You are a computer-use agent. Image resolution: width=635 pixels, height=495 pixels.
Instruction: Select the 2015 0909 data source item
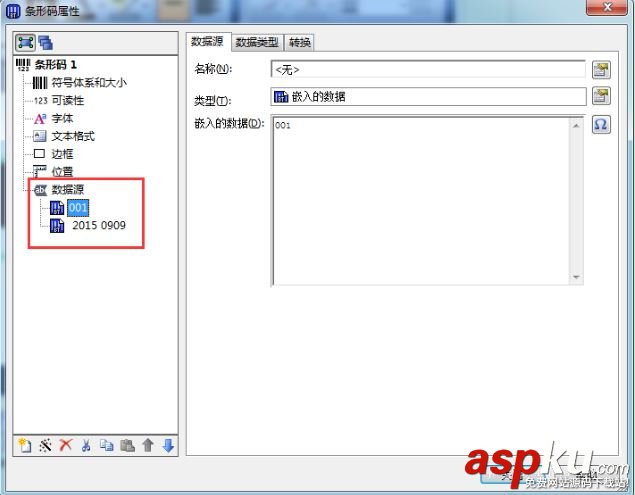pos(99,226)
